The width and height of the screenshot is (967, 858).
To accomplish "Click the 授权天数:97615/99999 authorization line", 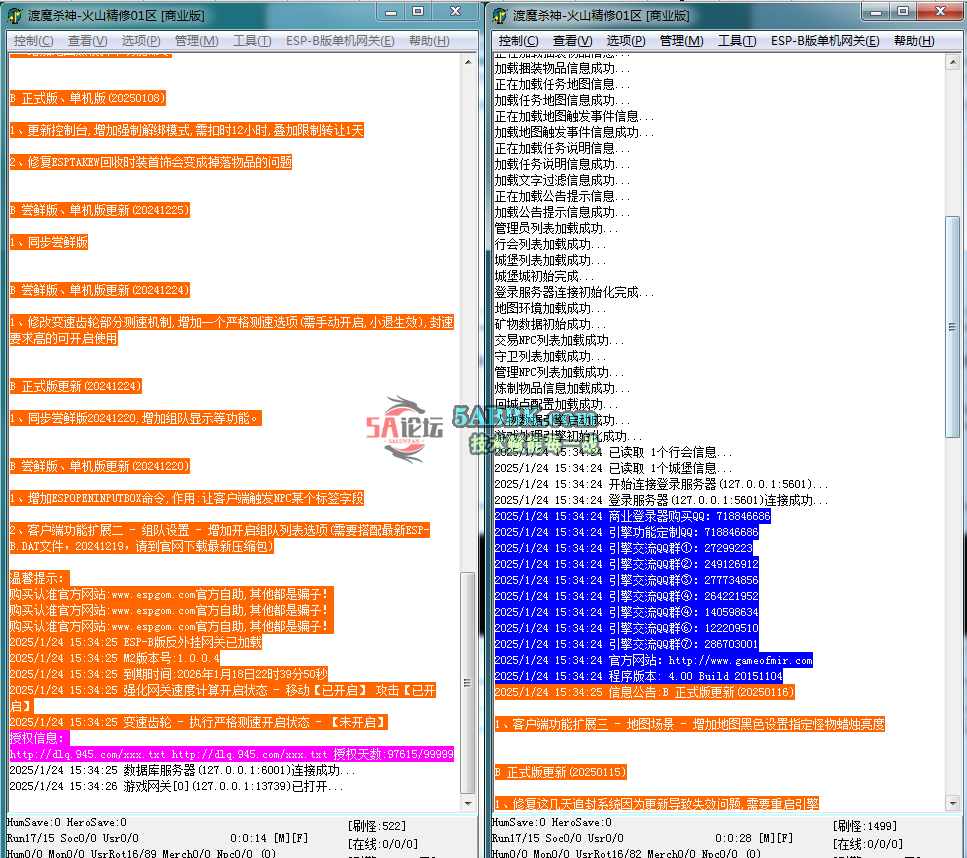I will click(x=231, y=754).
